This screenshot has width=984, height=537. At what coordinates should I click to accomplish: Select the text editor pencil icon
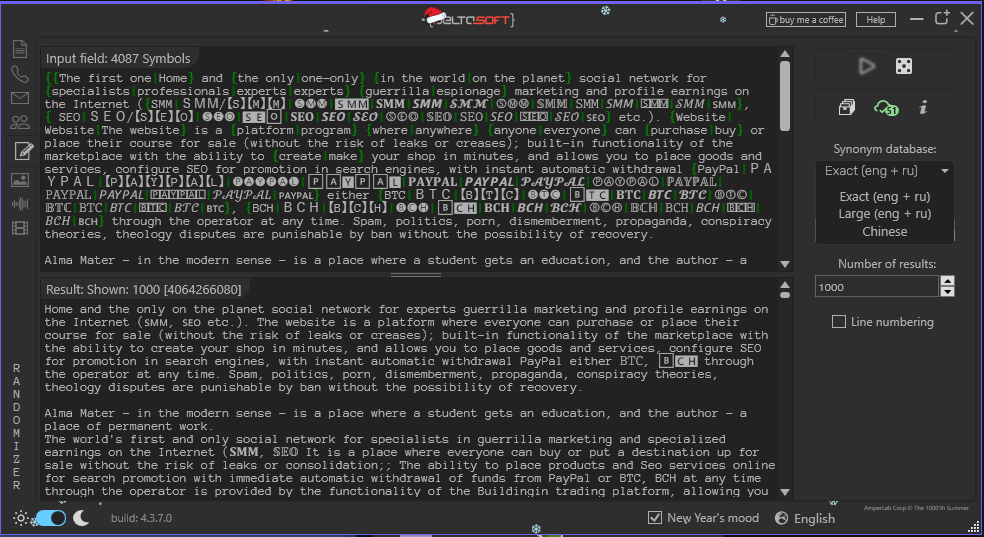23,151
